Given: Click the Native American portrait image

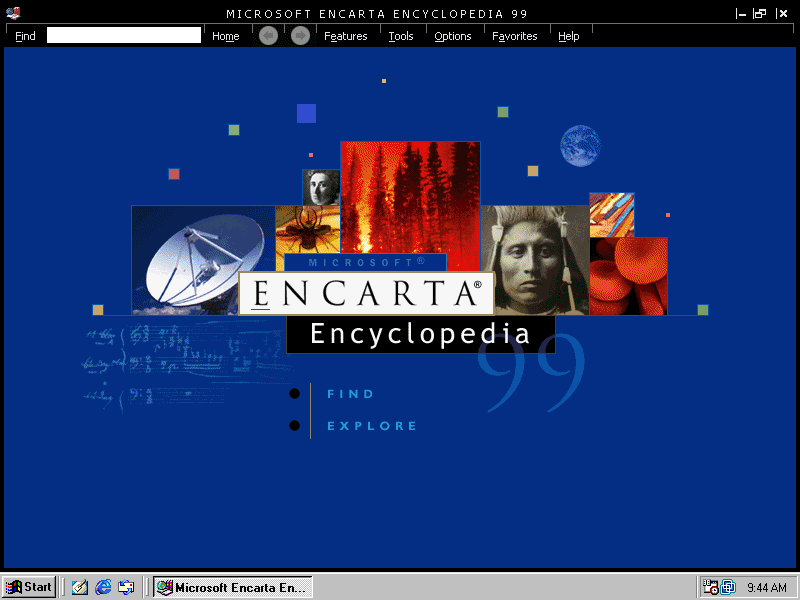Looking at the screenshot, I should (534, 255).
